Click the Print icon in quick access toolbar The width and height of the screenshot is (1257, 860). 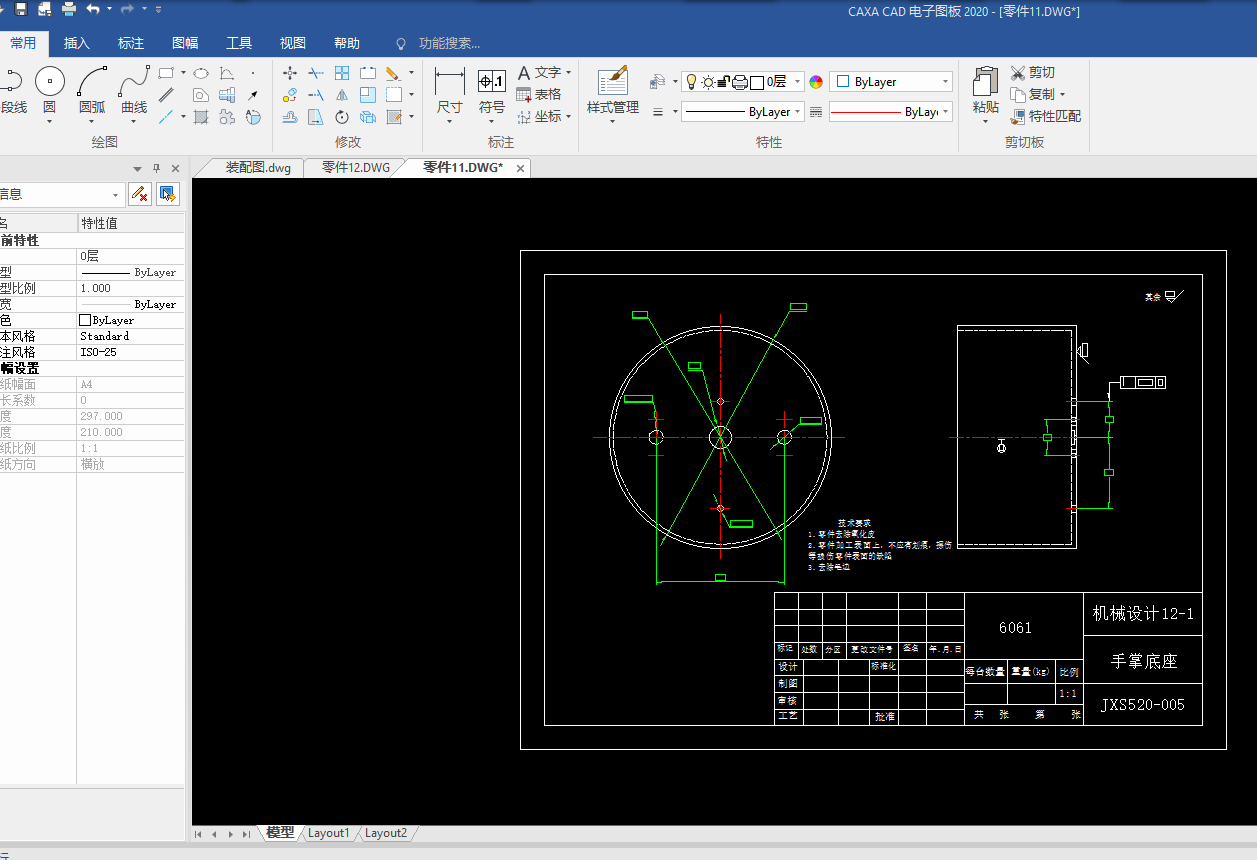tap(69, 9)
